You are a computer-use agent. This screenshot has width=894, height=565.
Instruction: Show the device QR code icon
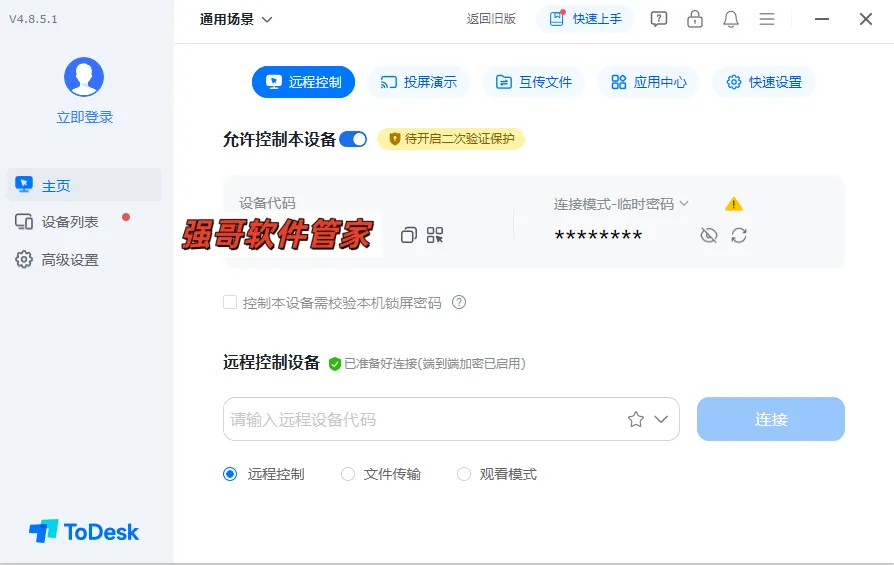pos(435,235)
